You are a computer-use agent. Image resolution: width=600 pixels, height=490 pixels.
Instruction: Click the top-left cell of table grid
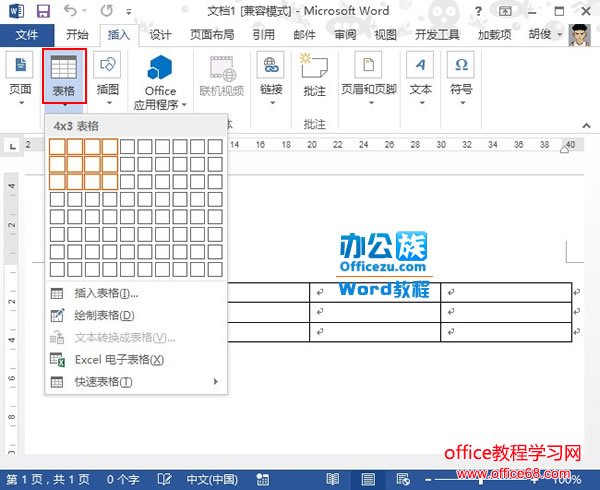pyautogui.click(x=57, y=147)
